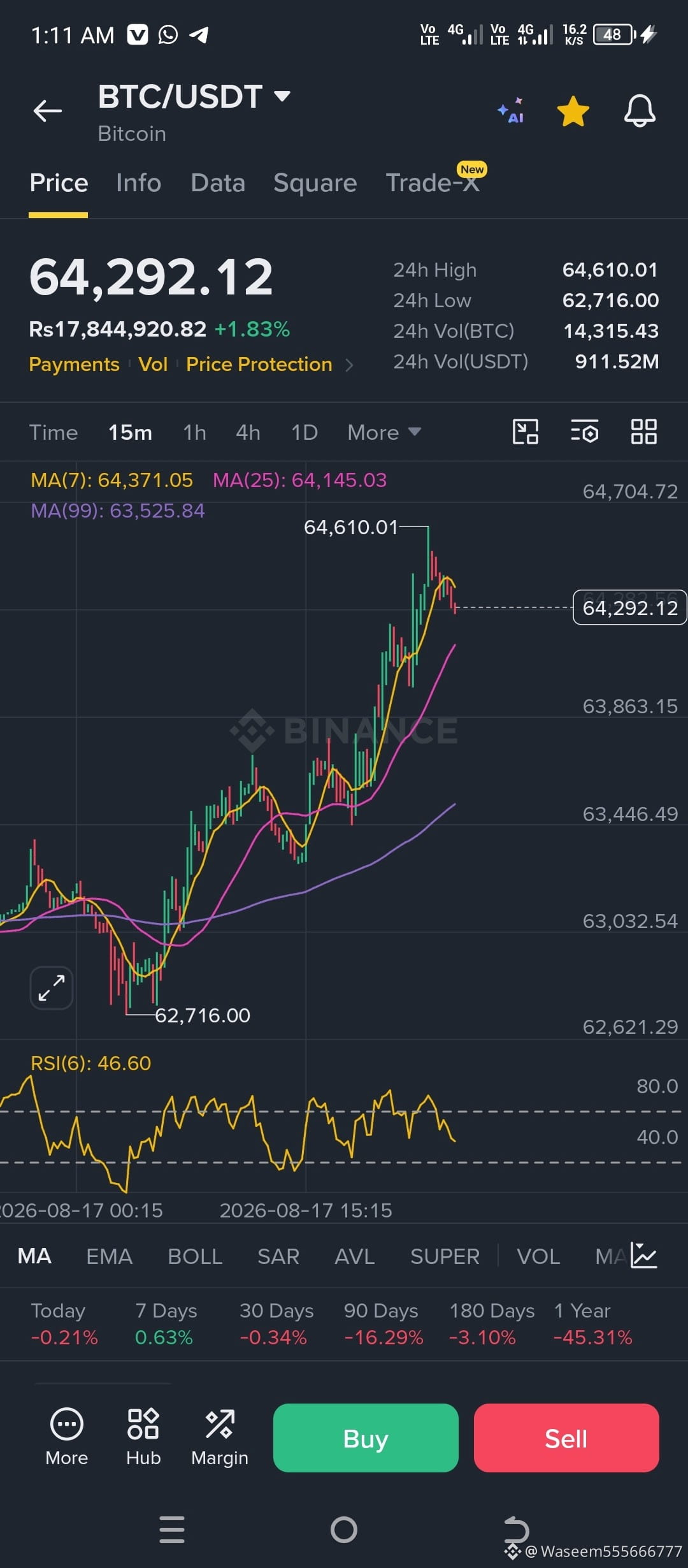Tap the green Buy button

pyautogui.click(x=366, y=1438)
